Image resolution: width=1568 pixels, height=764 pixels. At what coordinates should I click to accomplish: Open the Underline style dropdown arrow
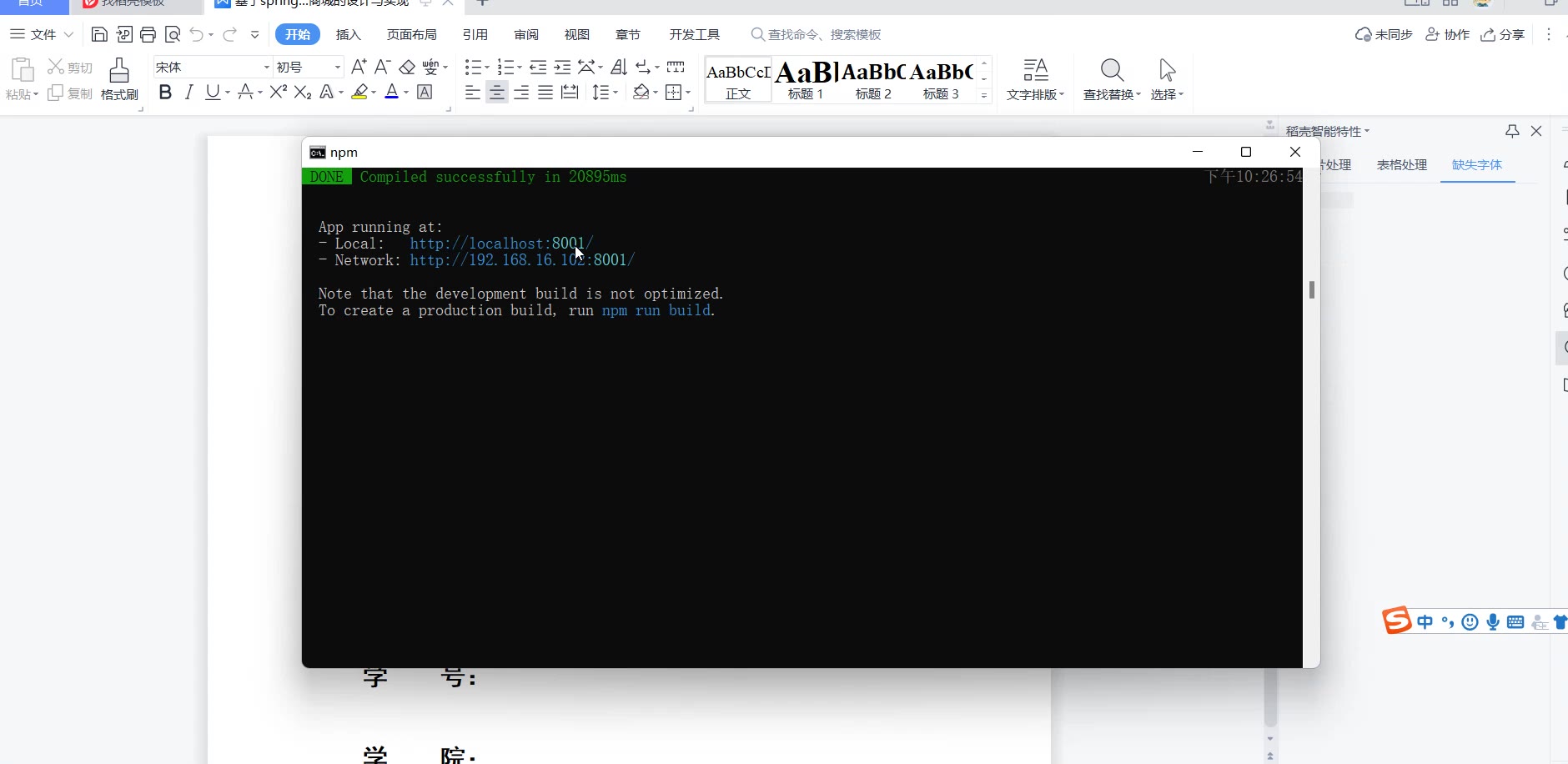(227, 93)
